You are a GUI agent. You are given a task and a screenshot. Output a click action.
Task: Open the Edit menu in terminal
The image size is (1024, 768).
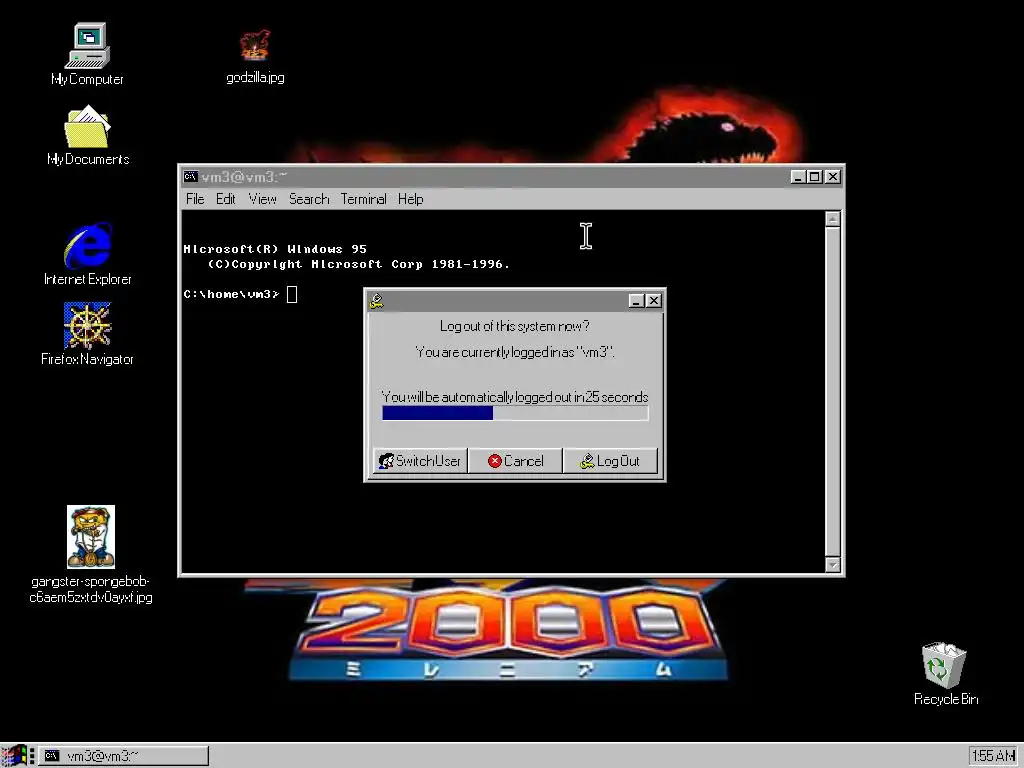[225, 199]
